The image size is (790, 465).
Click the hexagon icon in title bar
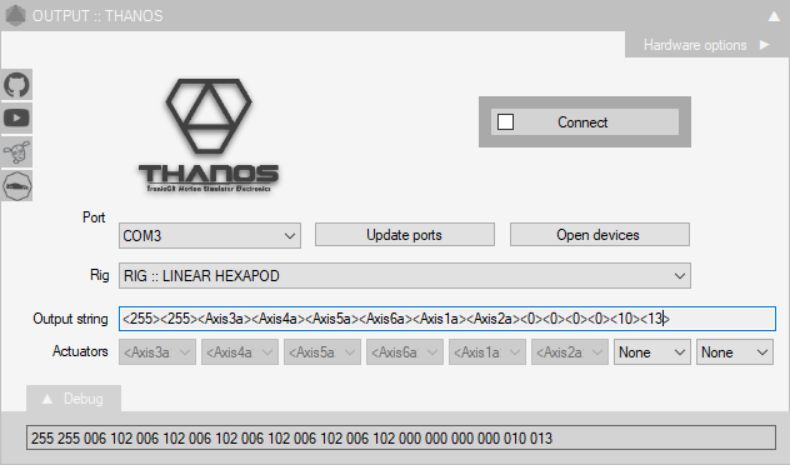16,16
